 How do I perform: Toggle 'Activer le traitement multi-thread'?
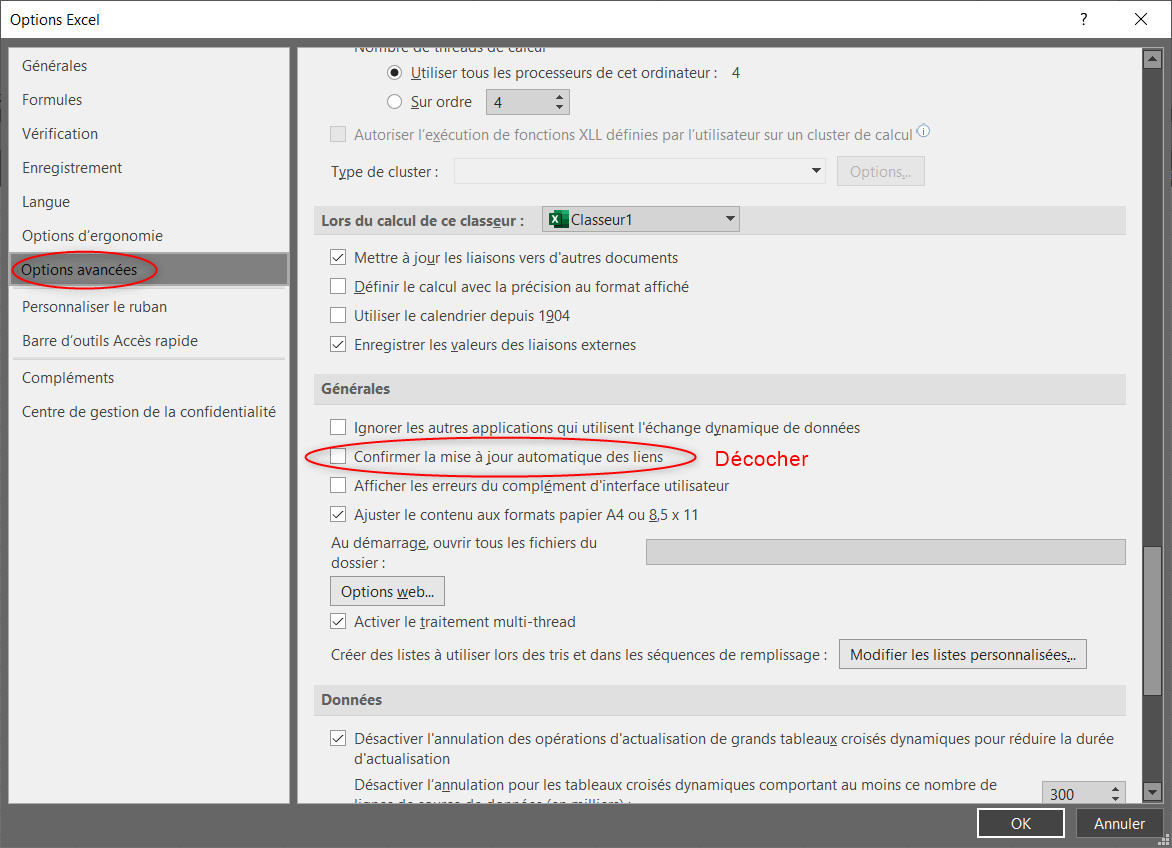pyautogui.click(x=338, y=622)
